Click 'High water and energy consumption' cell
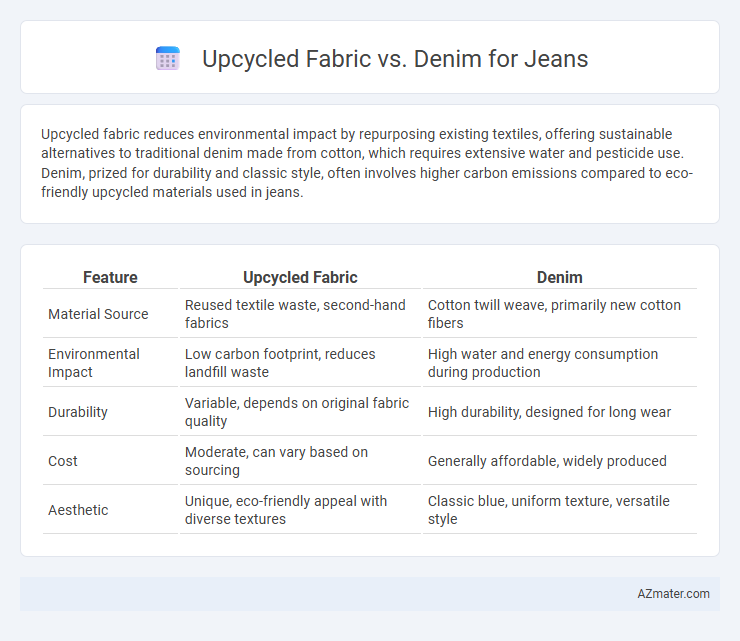 [x=560, y=363]
